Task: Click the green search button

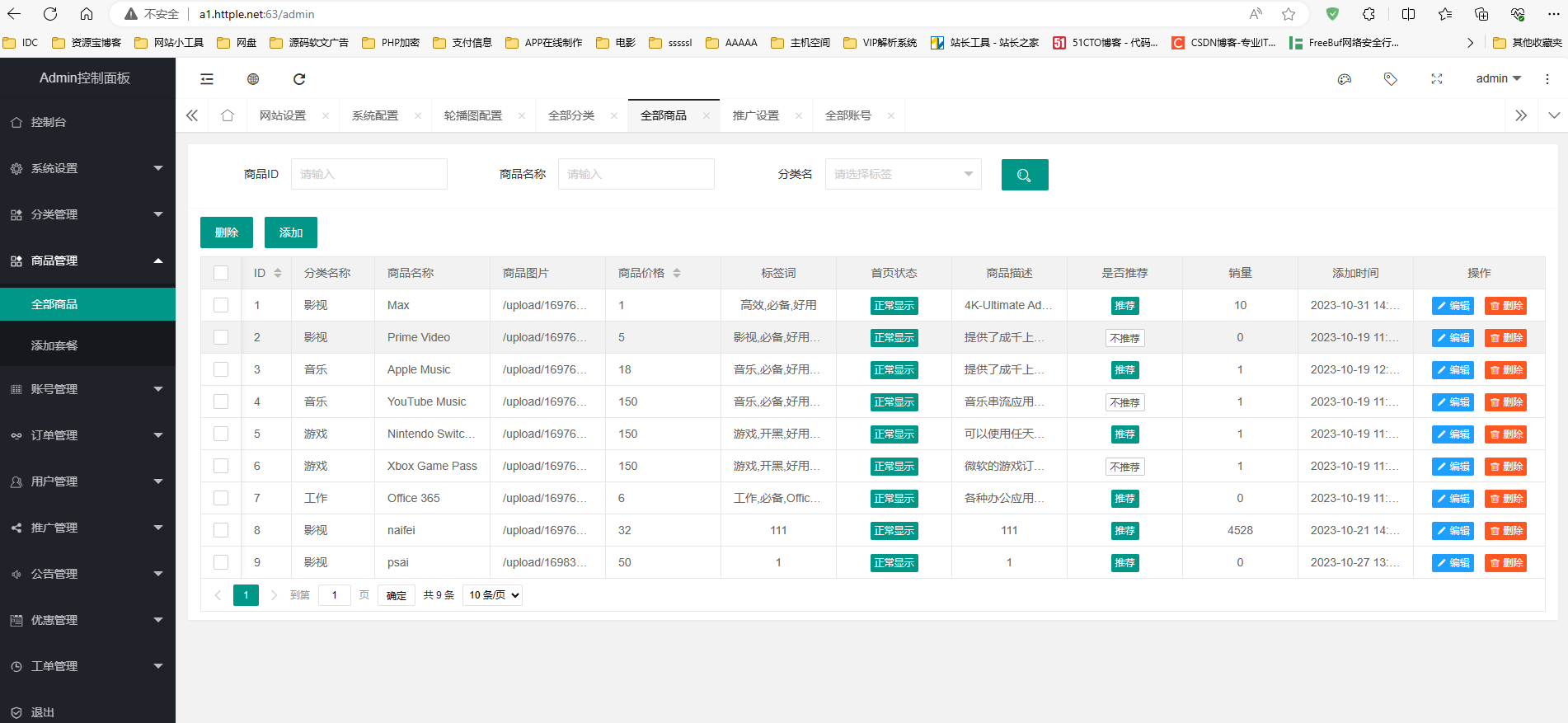Action: pyautogui.click(x=1025, y=175)
